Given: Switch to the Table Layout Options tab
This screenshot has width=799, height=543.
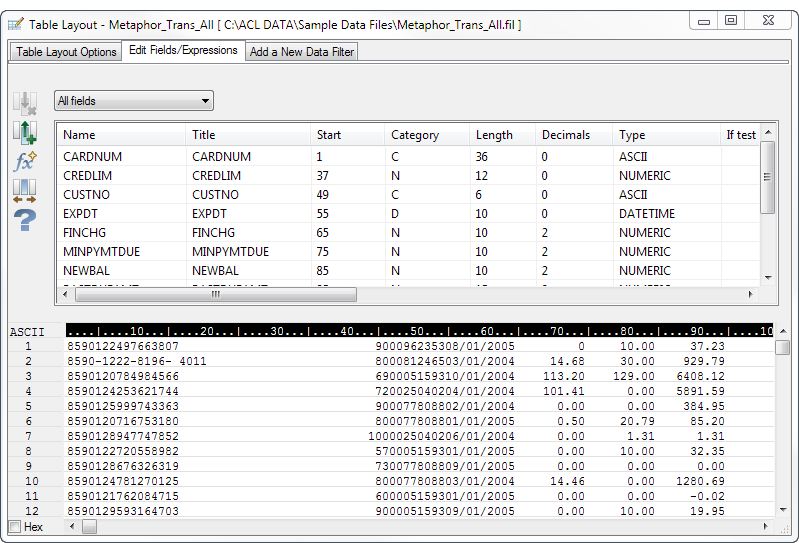Looking at the screenshot, I should pyautogui.click(x=66, y=52).
